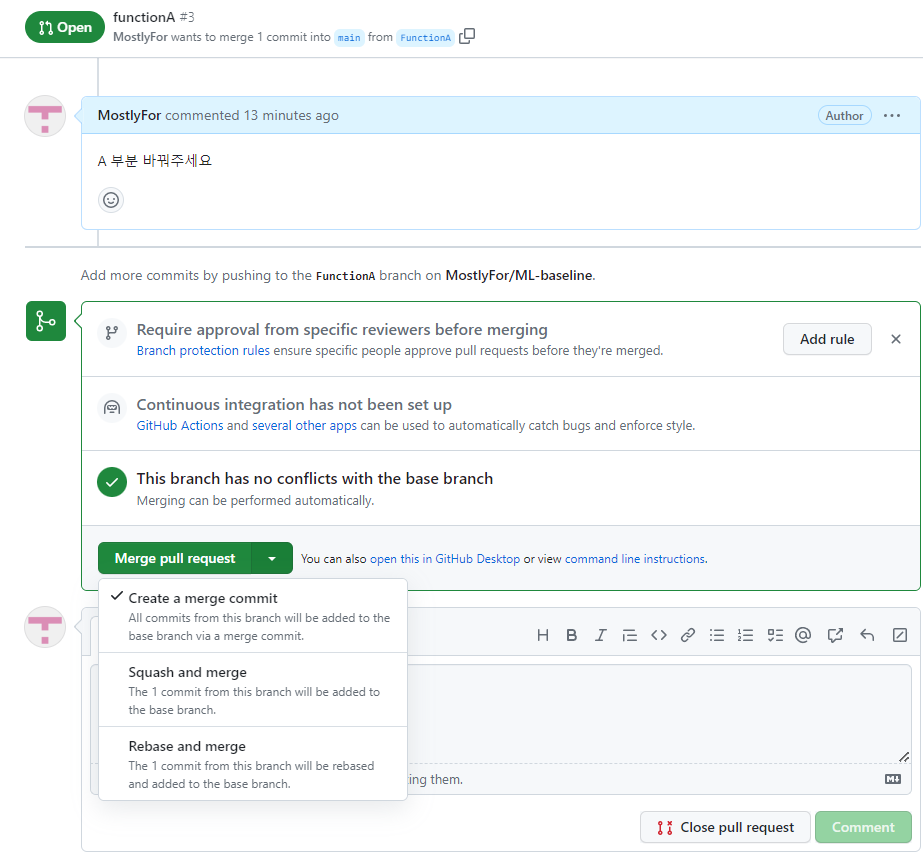This screenshot has width=923, height=855.
Task: Open the merge method dropdown arrow
Action: click(x=272, y=558)
